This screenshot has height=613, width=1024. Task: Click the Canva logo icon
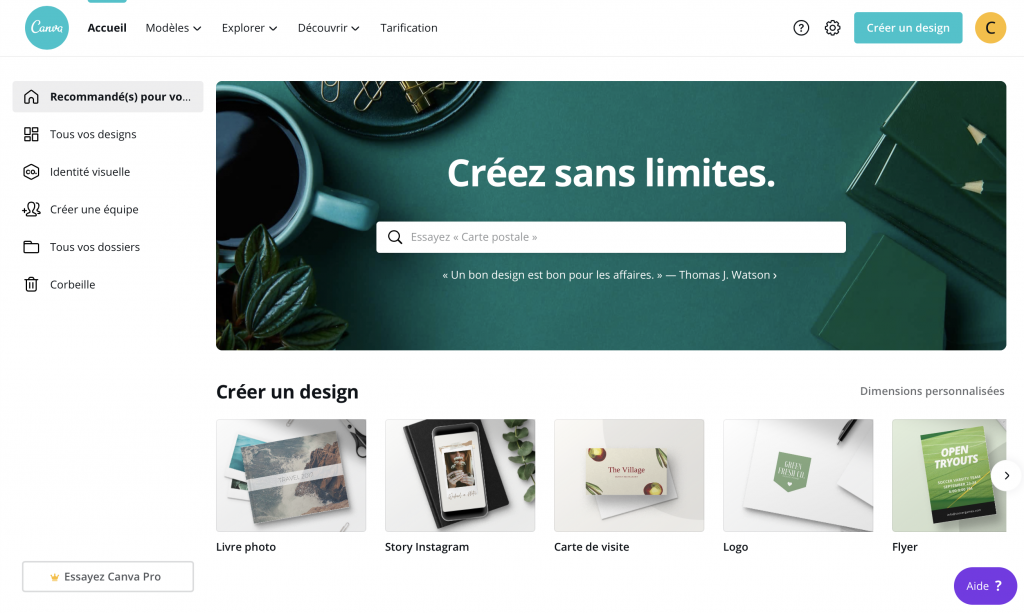pos(46,28)
